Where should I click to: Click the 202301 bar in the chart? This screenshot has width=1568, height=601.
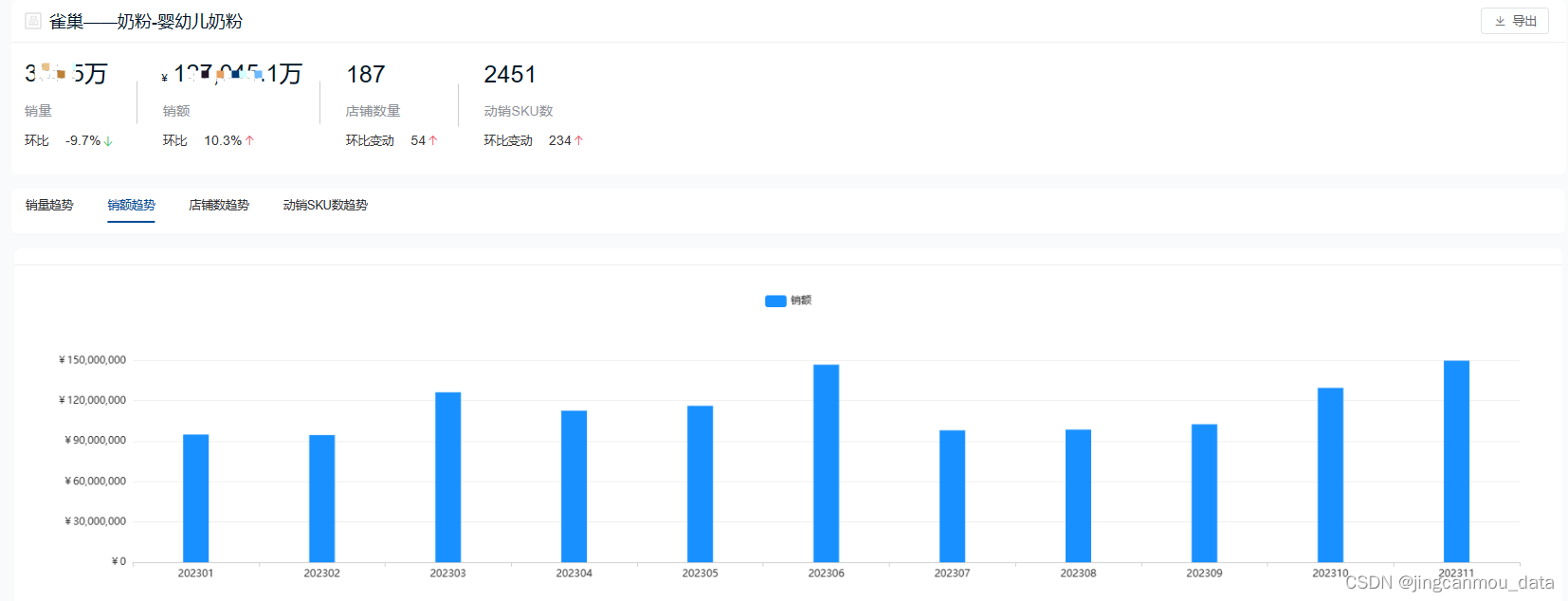(195, 499)
